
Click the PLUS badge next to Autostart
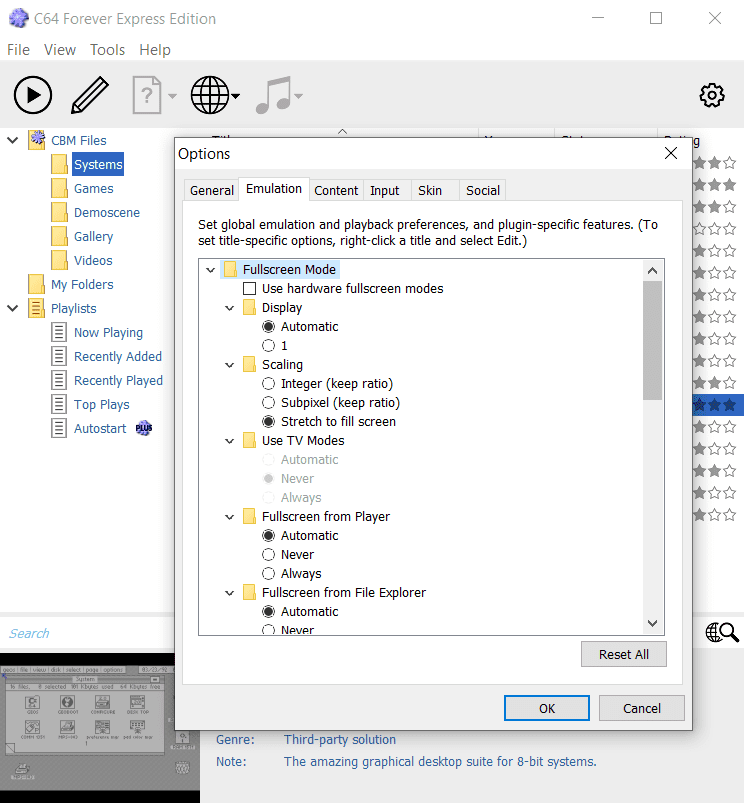click(144, 428)
